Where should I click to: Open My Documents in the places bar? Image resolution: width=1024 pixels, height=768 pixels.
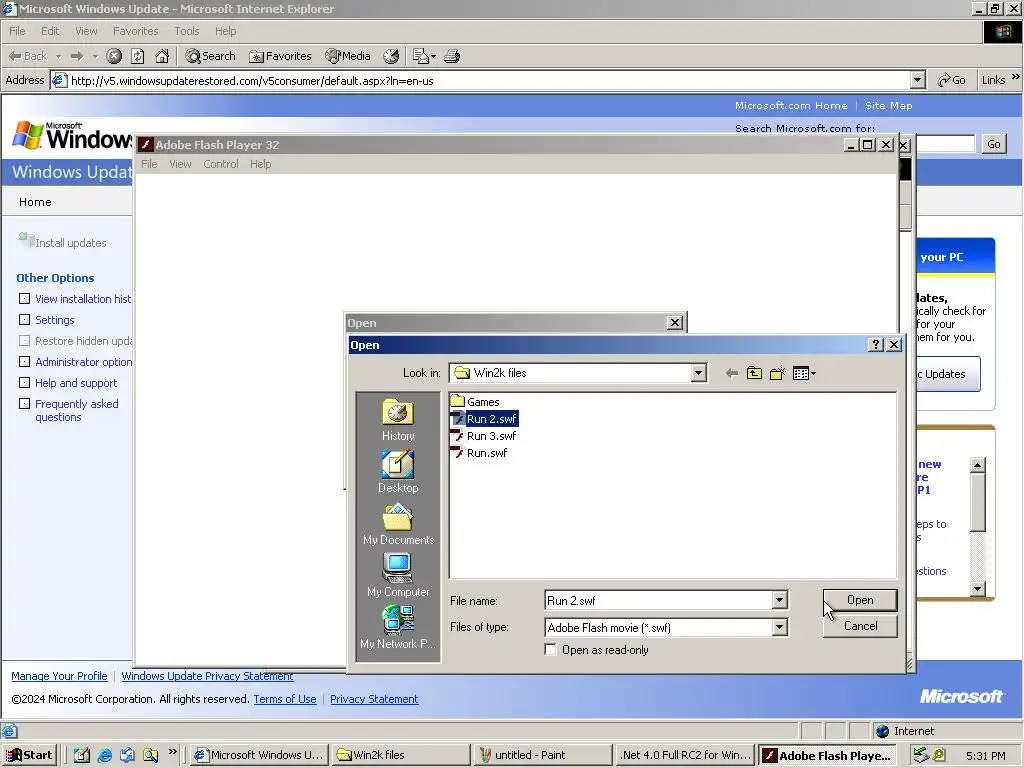(x=398, y=524)
